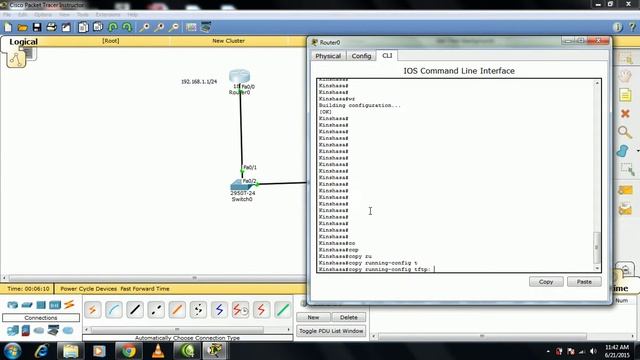
Task: Select the Draw Polygon blue shape tool
Action: click(x=623, y=151)
